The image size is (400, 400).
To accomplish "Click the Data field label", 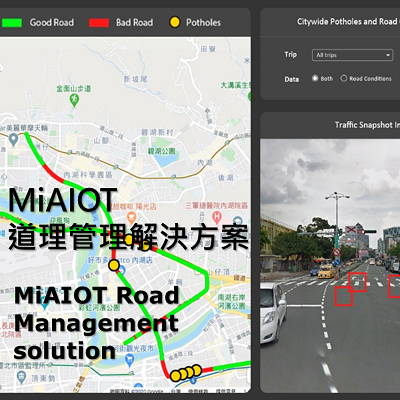I will [x=292, y=79].
